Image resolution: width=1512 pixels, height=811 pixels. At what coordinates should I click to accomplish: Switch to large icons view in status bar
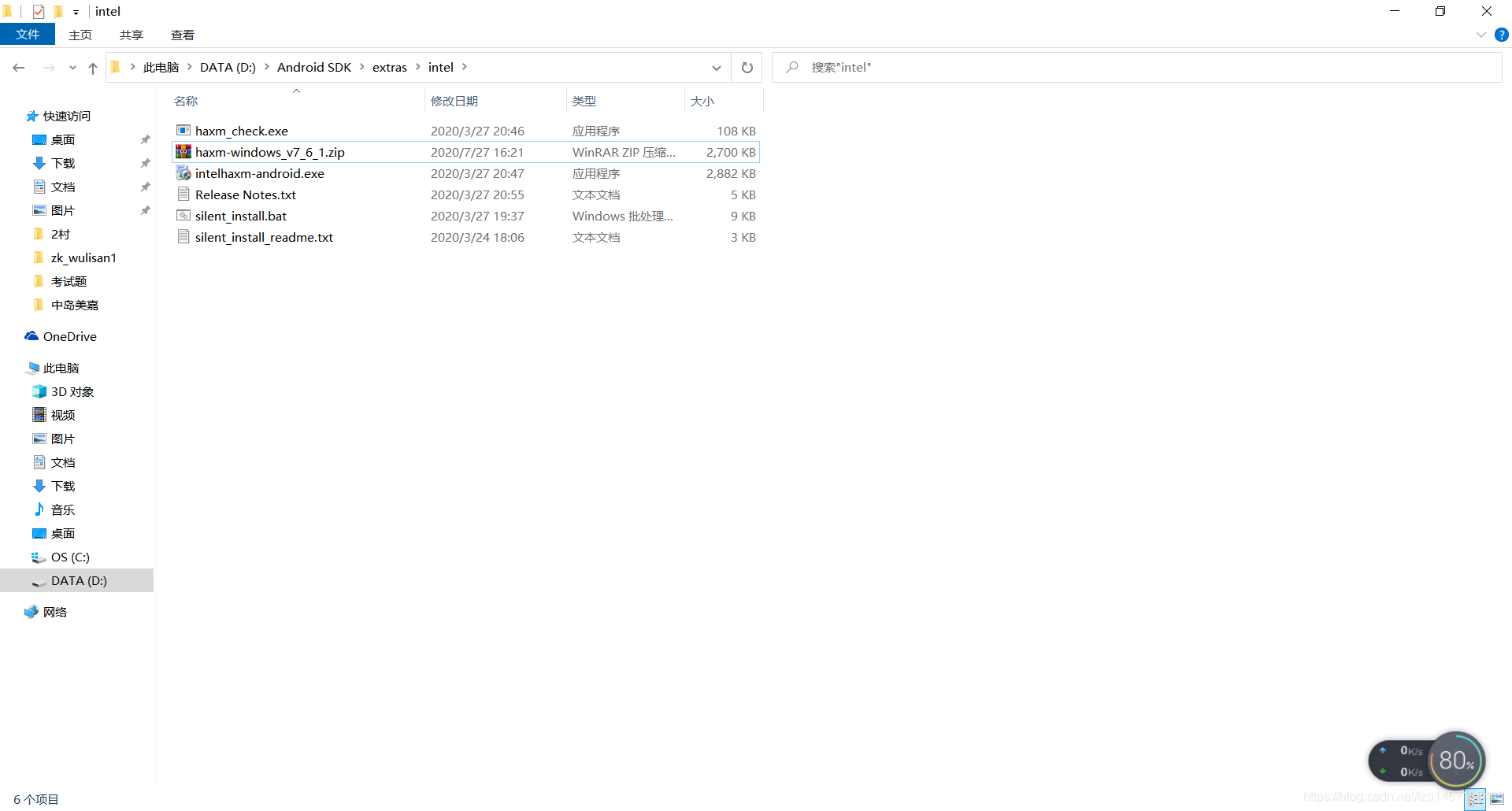(x=1497, y=799)
